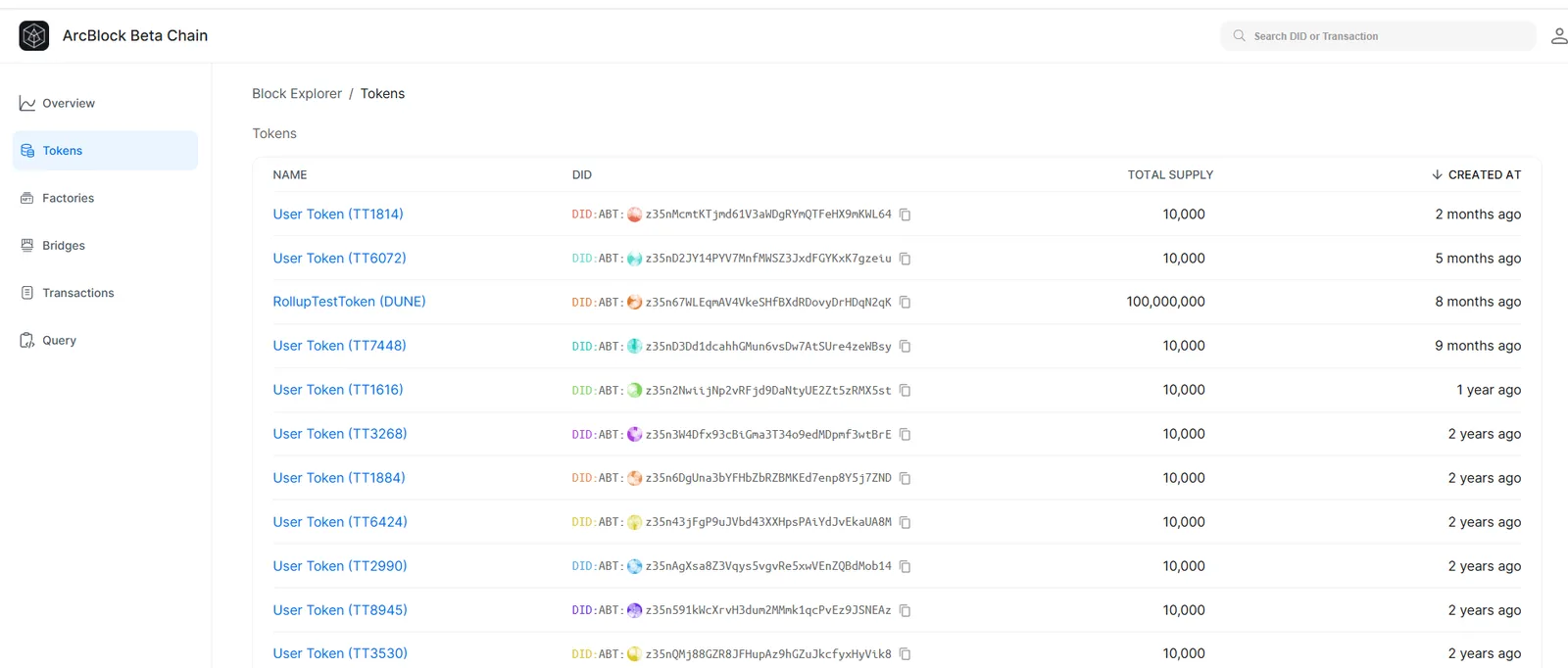Image resolution: width=1568 pixels, height=668 pixels.
Task: Open the User Token (TT7448) link
Action: [339, 346]
